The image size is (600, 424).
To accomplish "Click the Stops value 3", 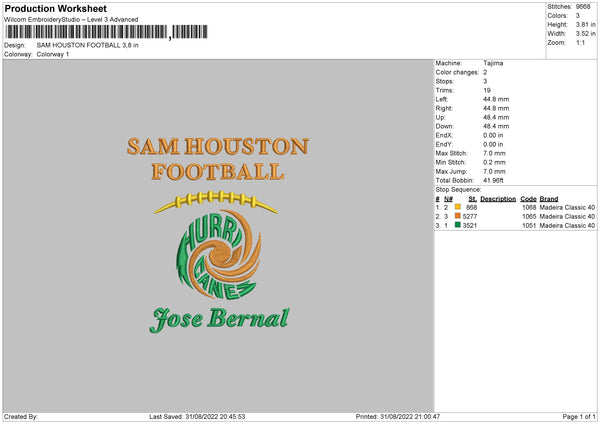I will [x=485, y=81].
